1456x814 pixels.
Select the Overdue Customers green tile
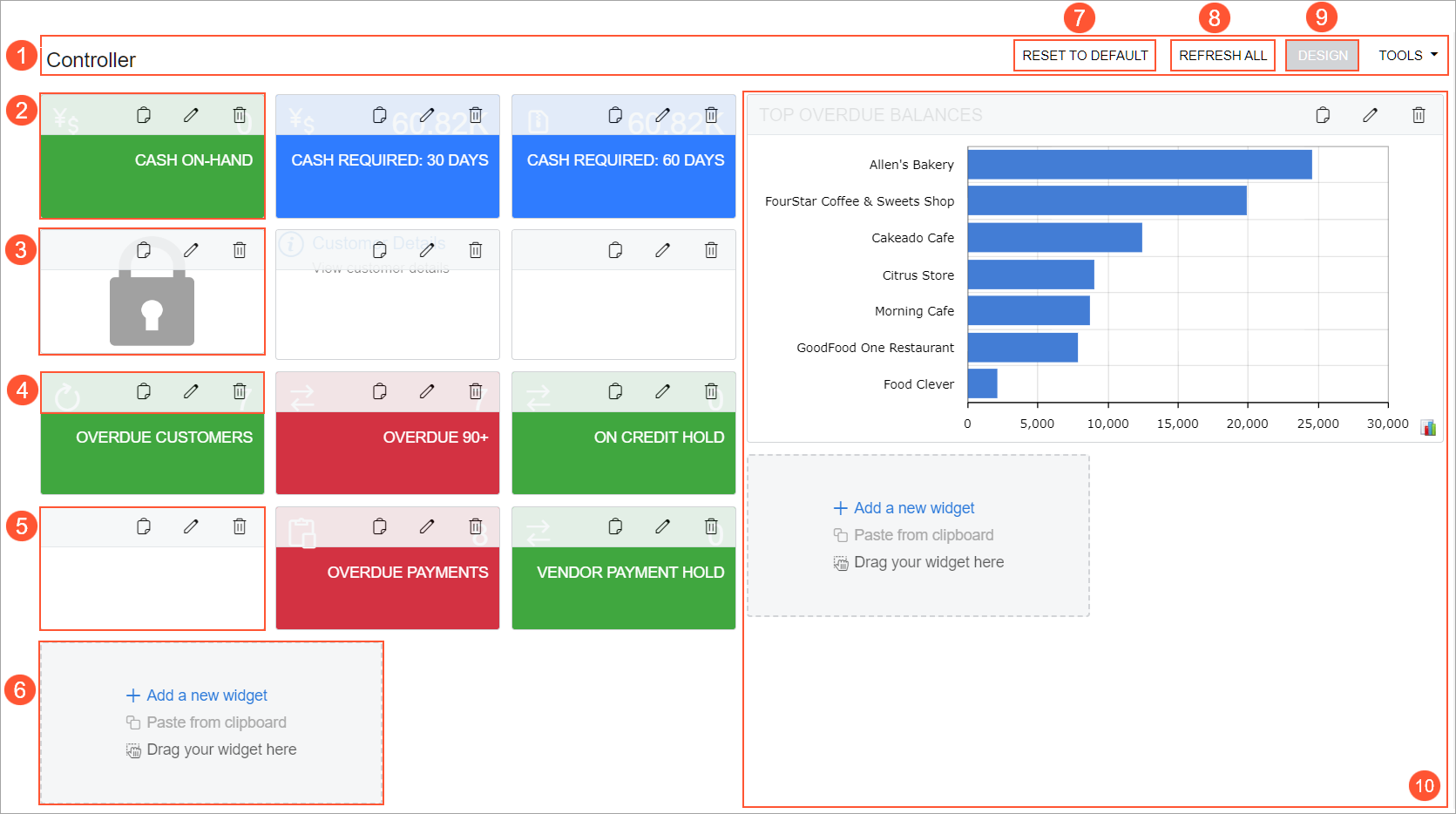152,453
